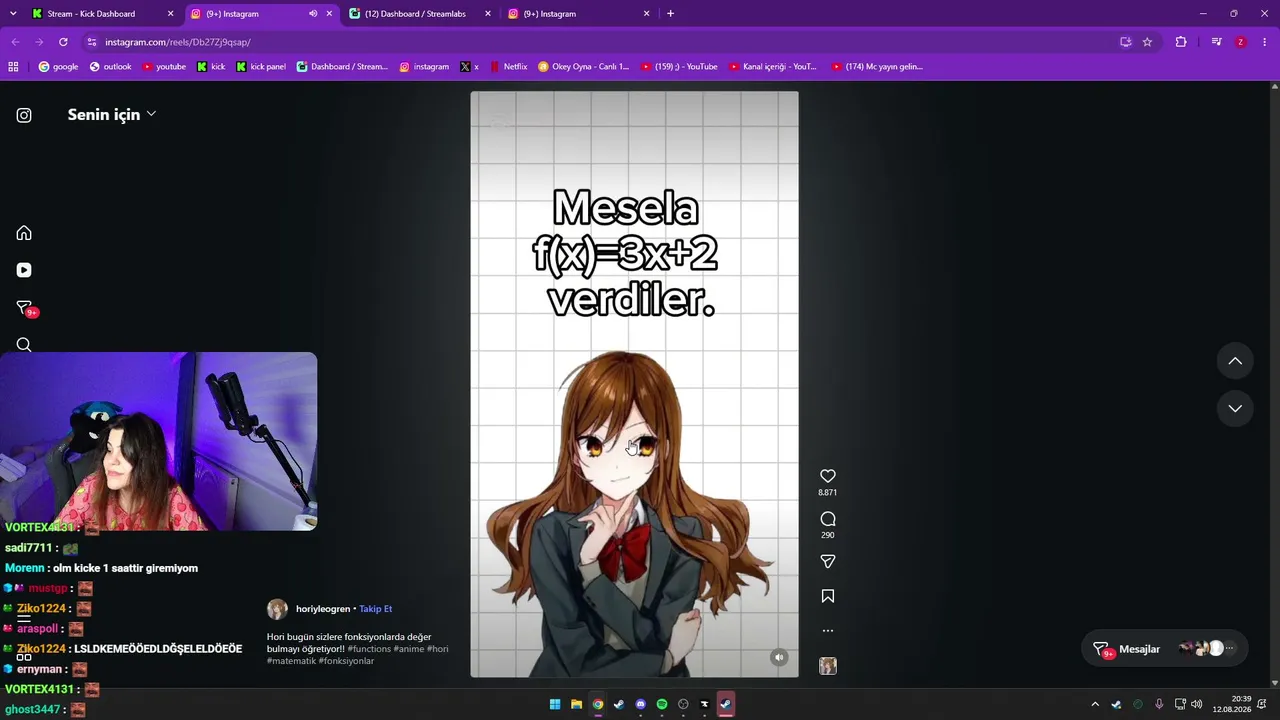Follow the account with 'Takip Et'
This screenshot has width=1280, height=720.
[376, 609]
